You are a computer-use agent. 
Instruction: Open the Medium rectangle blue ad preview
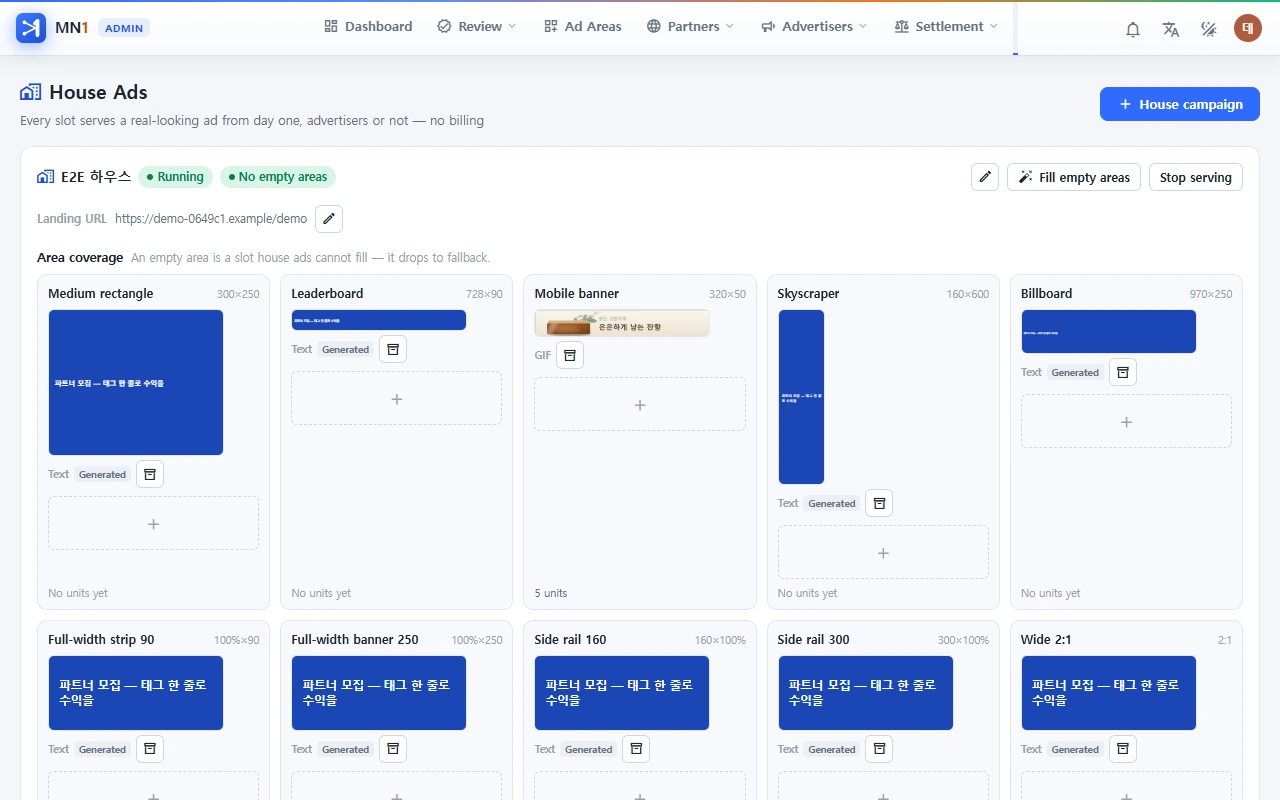pyautogui.click(x=136, y=382)
